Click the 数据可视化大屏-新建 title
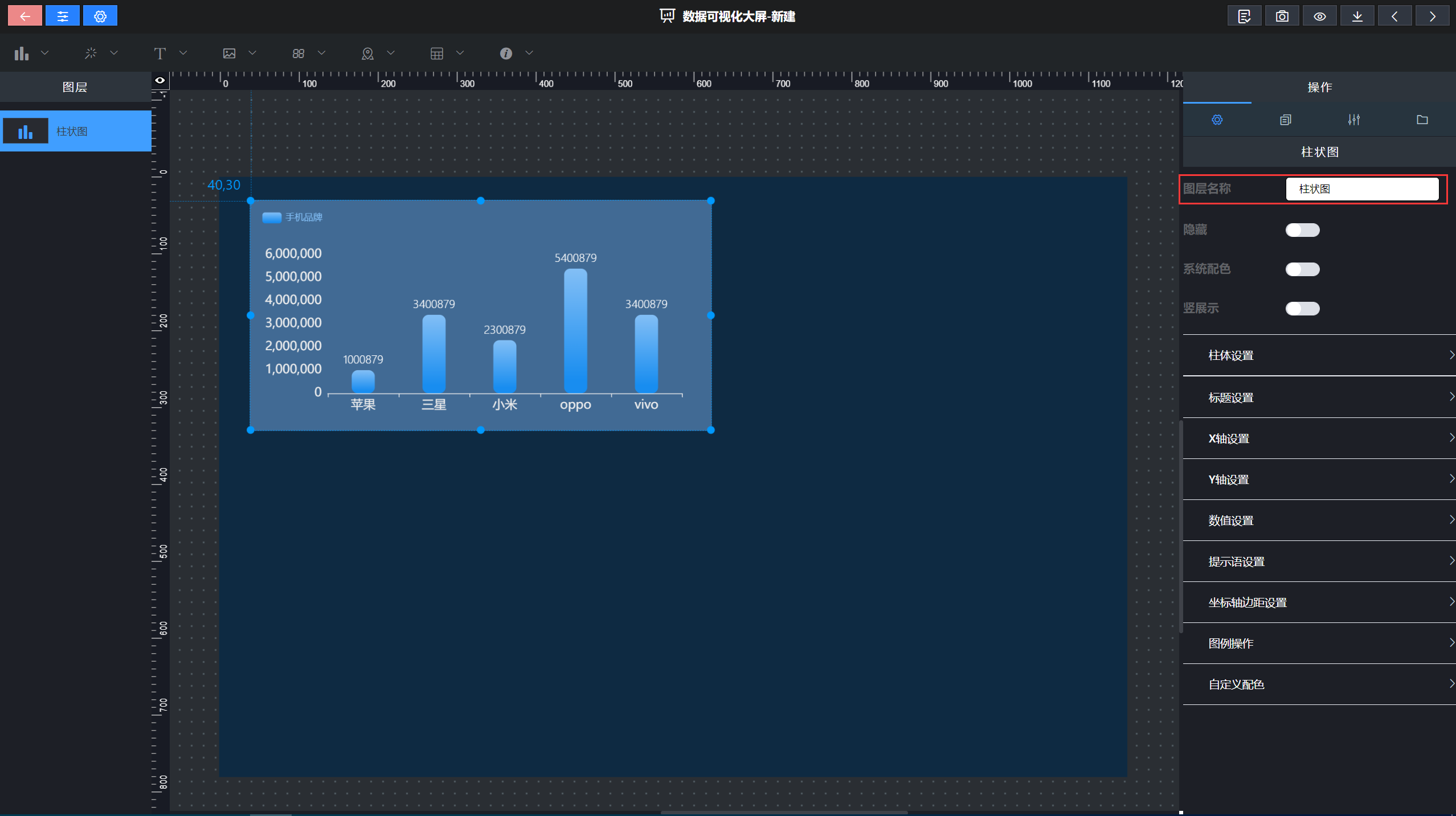Screen dimensions: 1456x816 (739, 17)
